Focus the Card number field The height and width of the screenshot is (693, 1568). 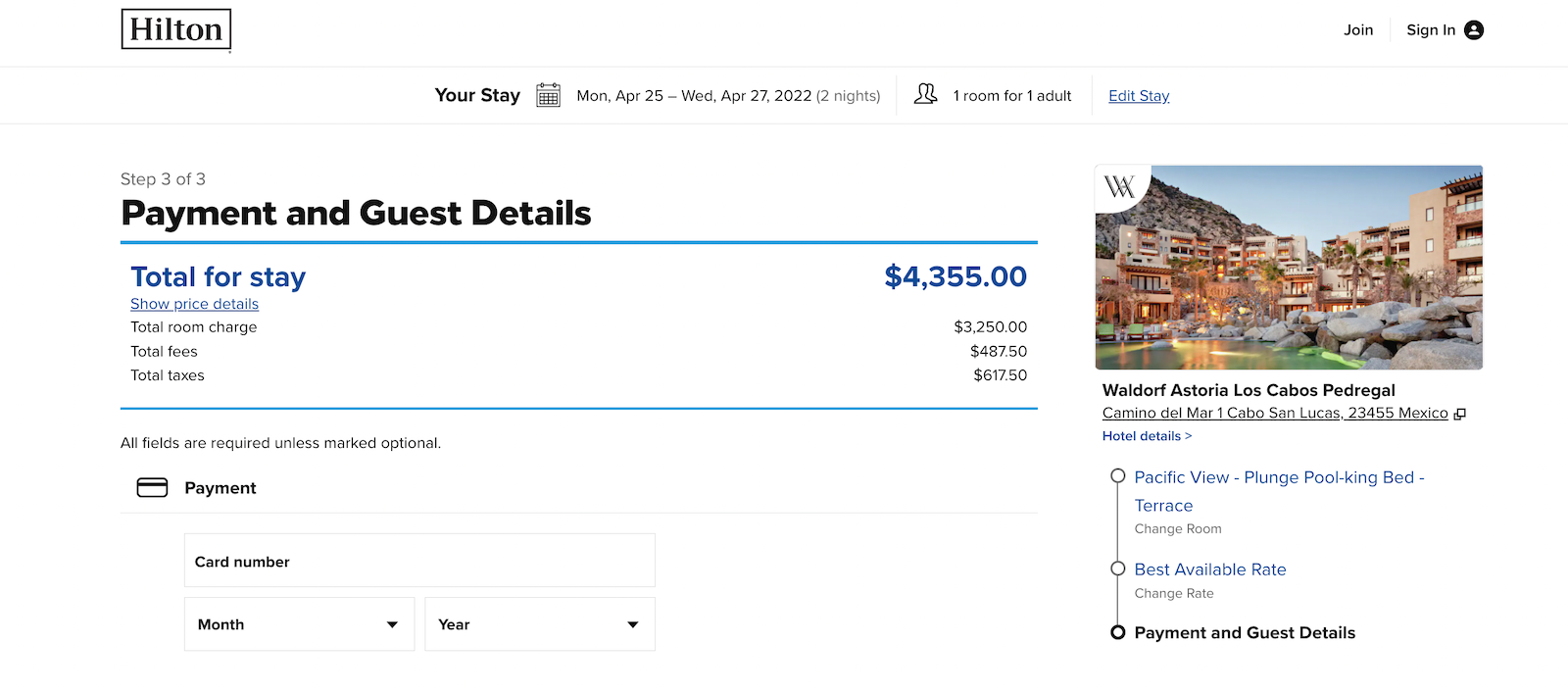[x=419, y=561]
